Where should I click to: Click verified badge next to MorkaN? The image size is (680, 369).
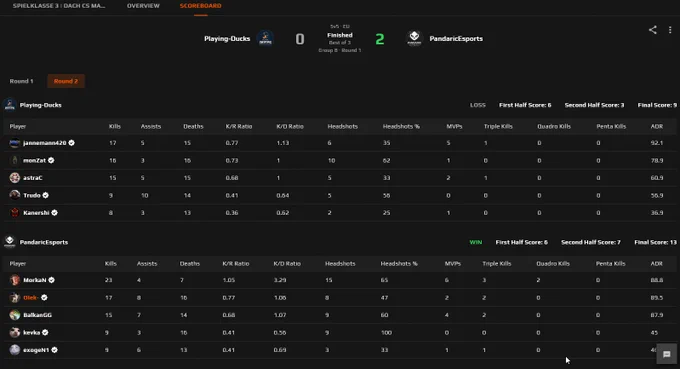(52, 280)
